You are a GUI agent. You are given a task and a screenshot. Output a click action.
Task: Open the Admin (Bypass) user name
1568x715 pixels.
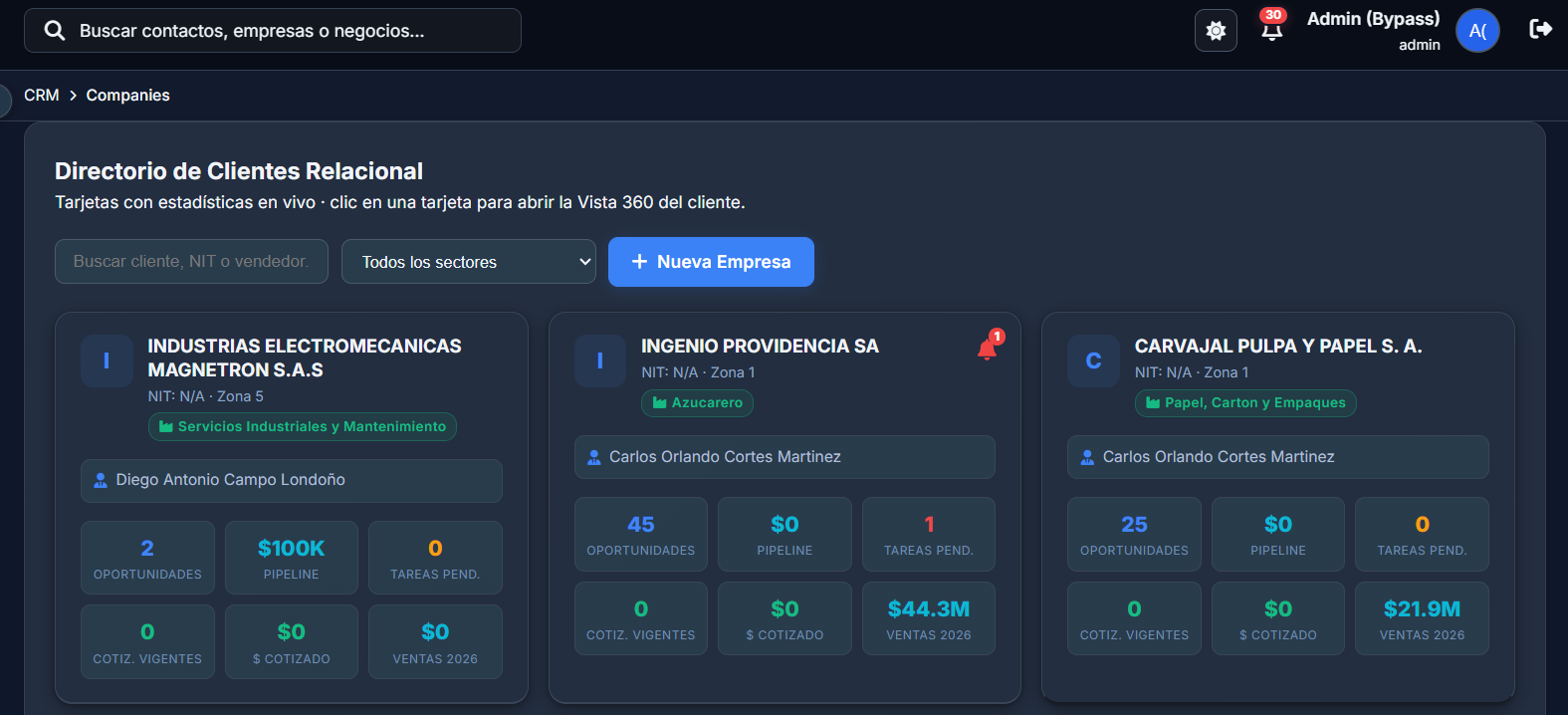(1373, 19)
